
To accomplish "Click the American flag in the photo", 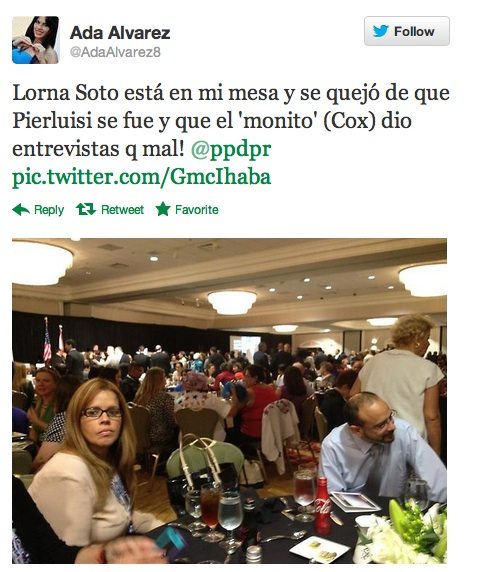I will pyautogui.click(x=47, y=341).
